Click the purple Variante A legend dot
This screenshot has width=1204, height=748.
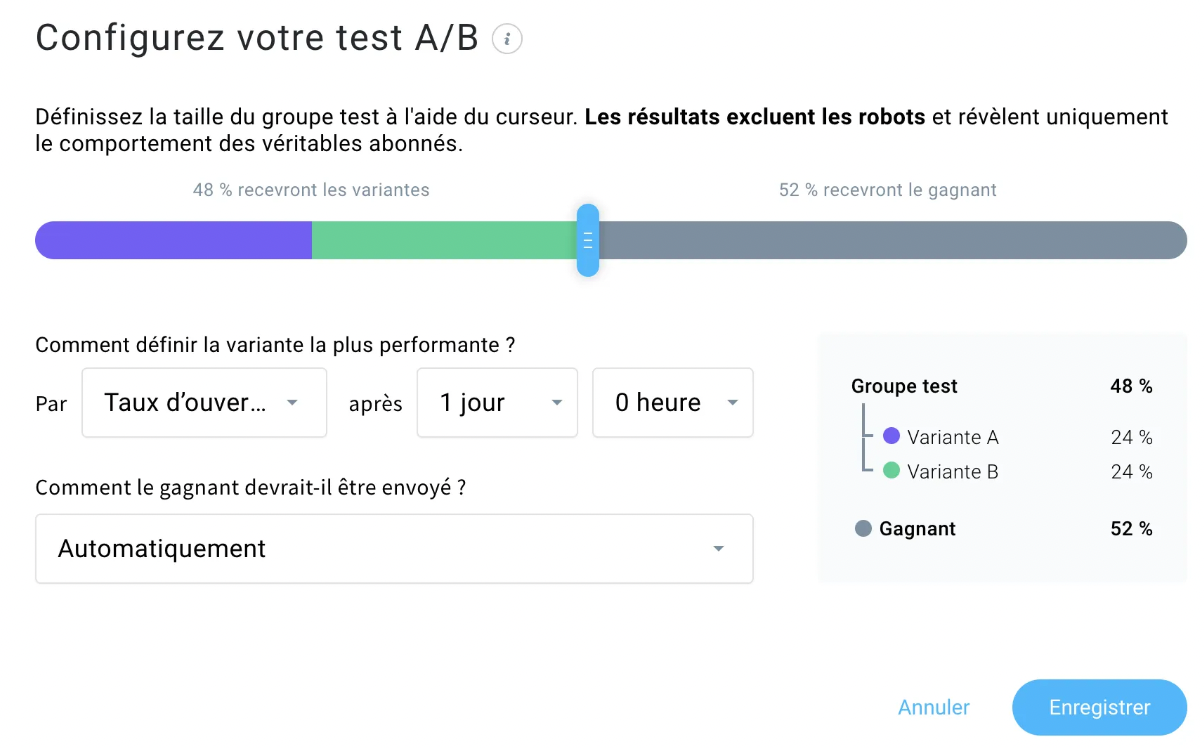click(x=891, y=435)
